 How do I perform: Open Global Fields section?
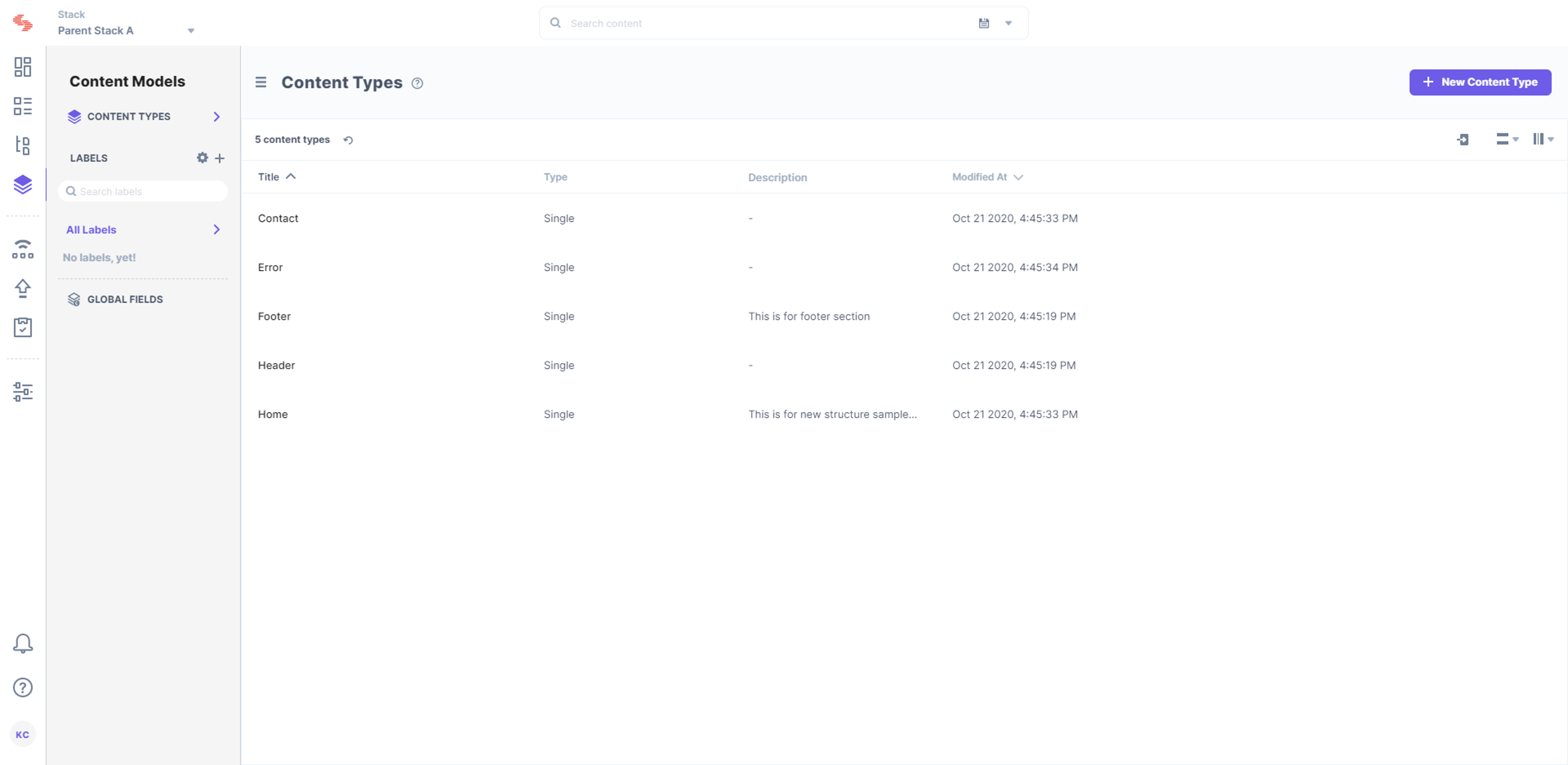(115, 299)
